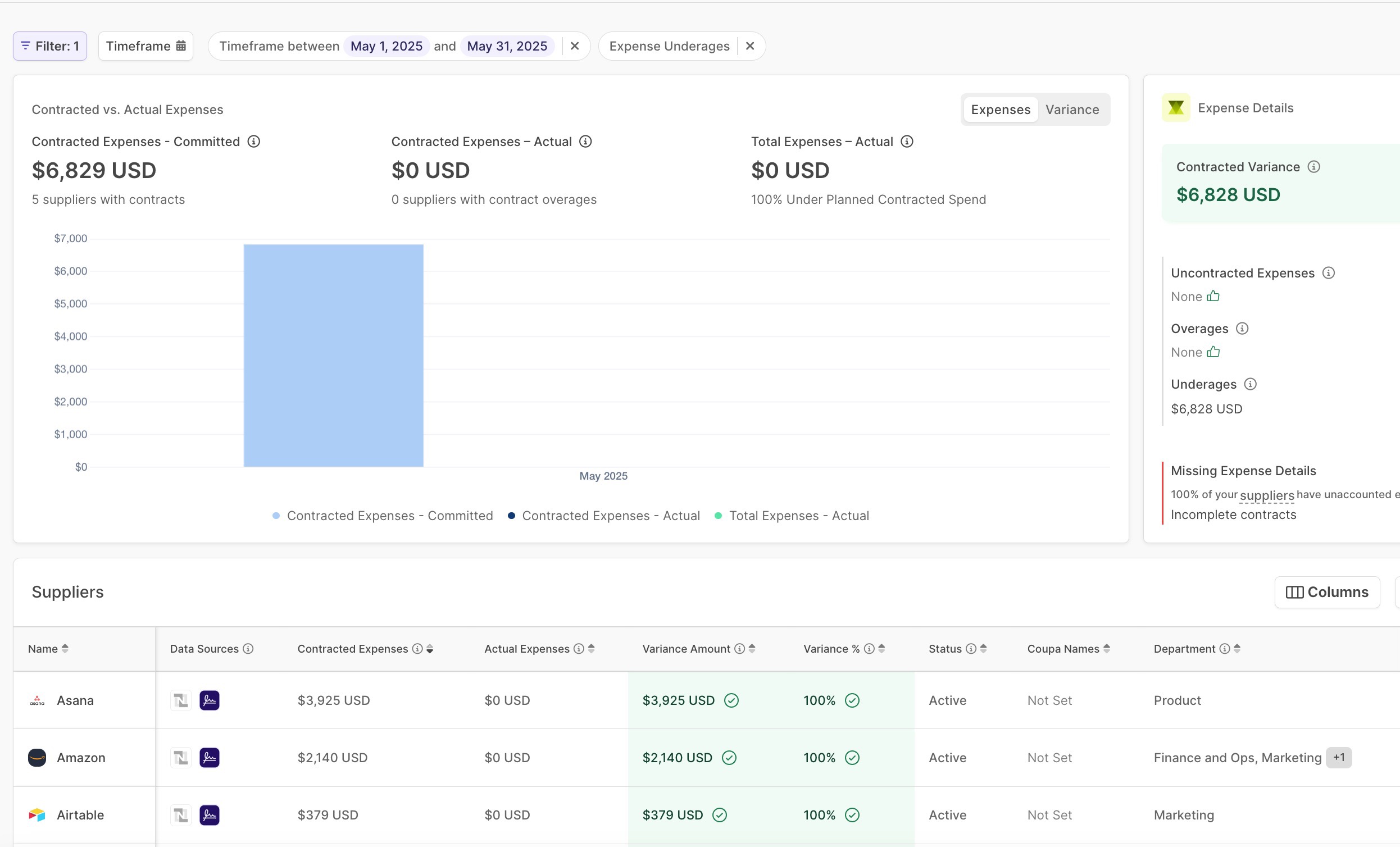Viewport: 1400px width, 847px height.
Task: Click the committed expenses bar in chart
Action: 334,356
